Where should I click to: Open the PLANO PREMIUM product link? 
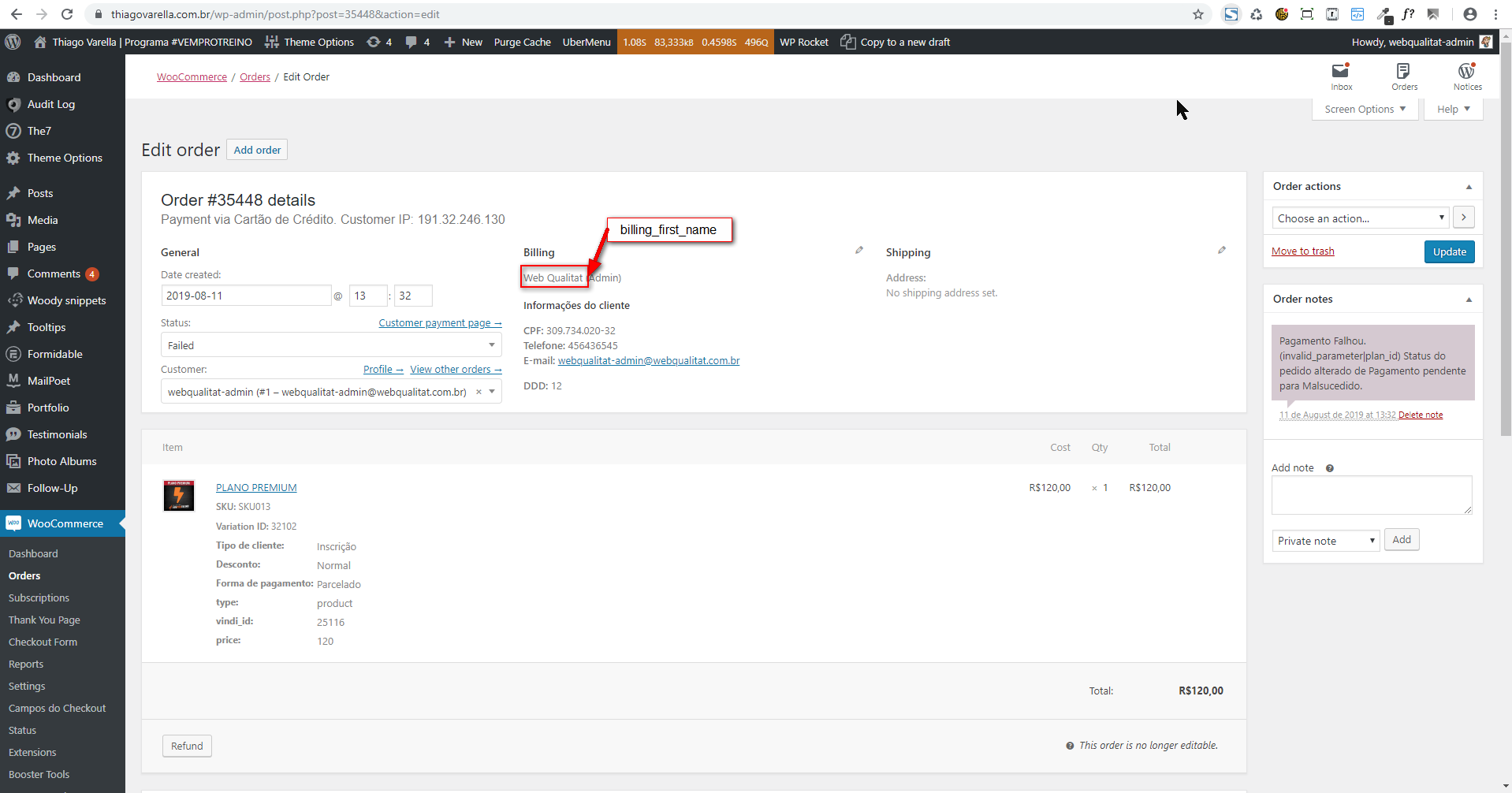[x=256, y=488]
